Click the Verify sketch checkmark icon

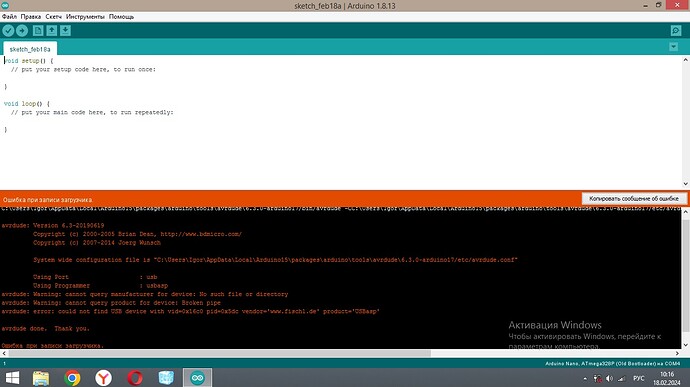click(x=8, y=30)
